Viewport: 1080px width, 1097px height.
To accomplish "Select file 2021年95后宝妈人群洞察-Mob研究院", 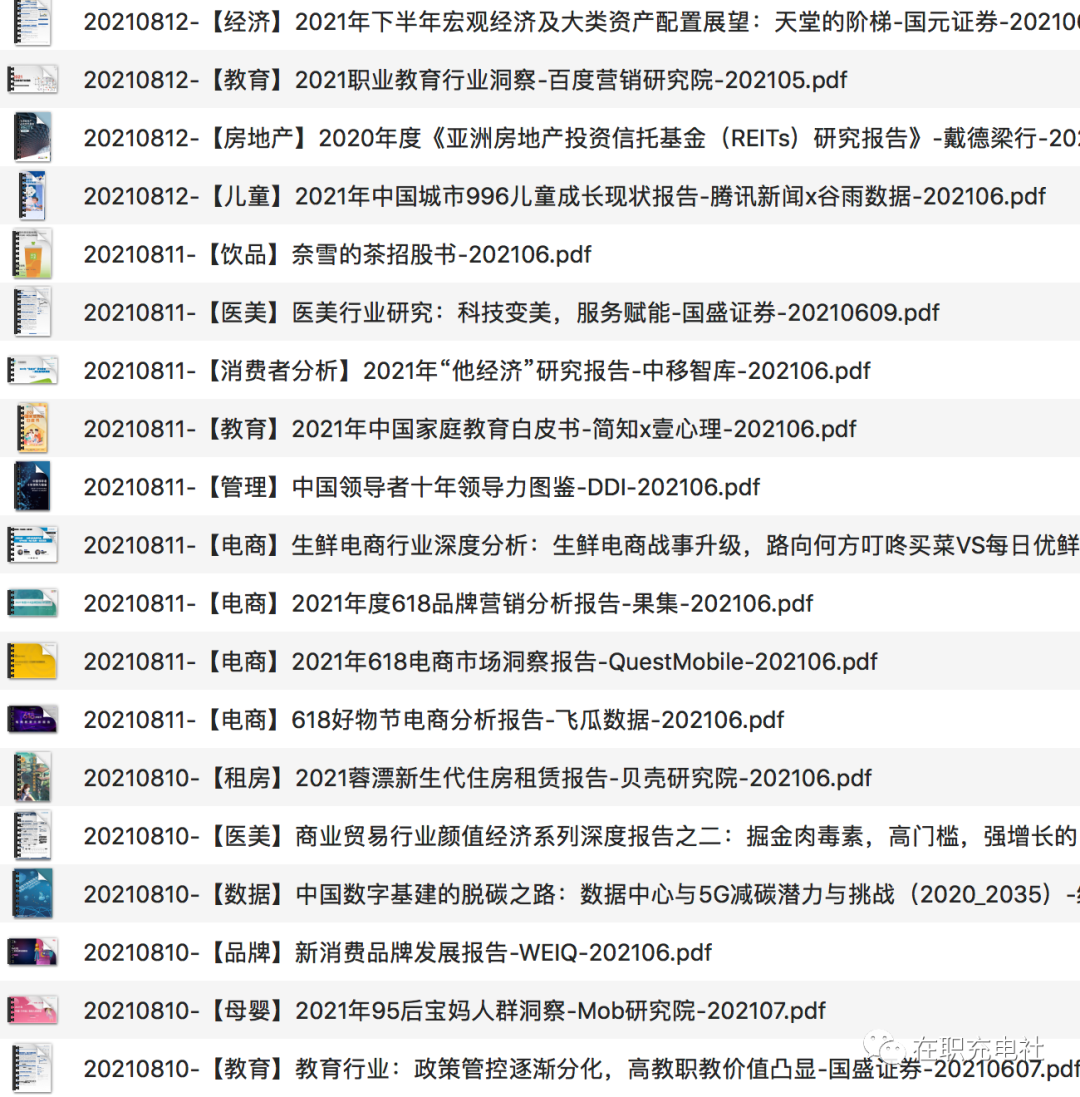I will pos(455,1010).
